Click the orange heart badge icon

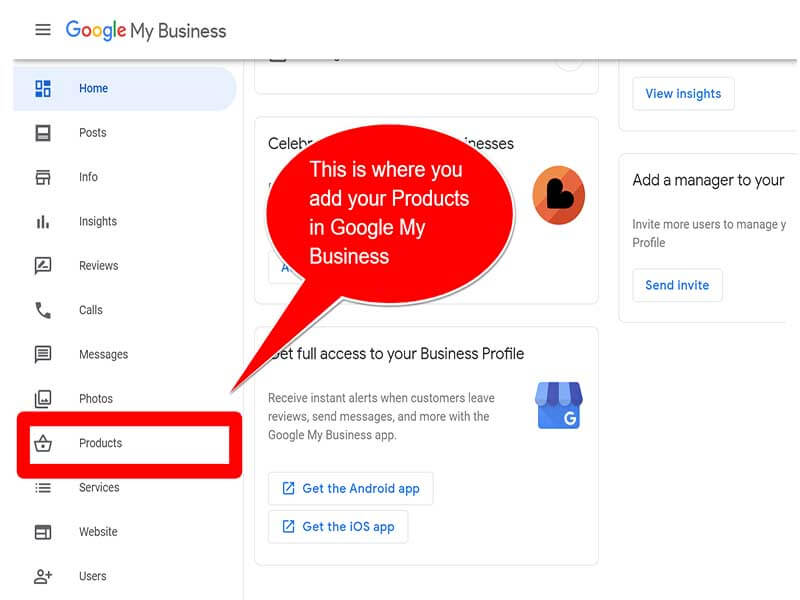pyautogui.click(x=559, y=195)
